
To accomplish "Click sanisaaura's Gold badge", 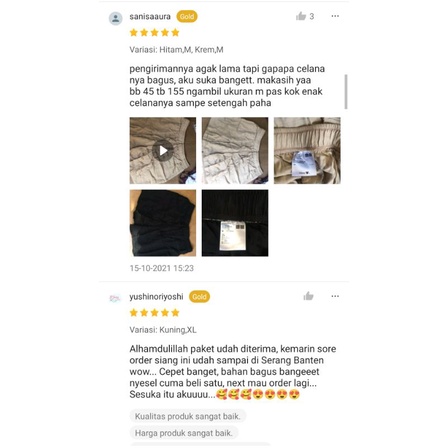I will pos(187,16).
